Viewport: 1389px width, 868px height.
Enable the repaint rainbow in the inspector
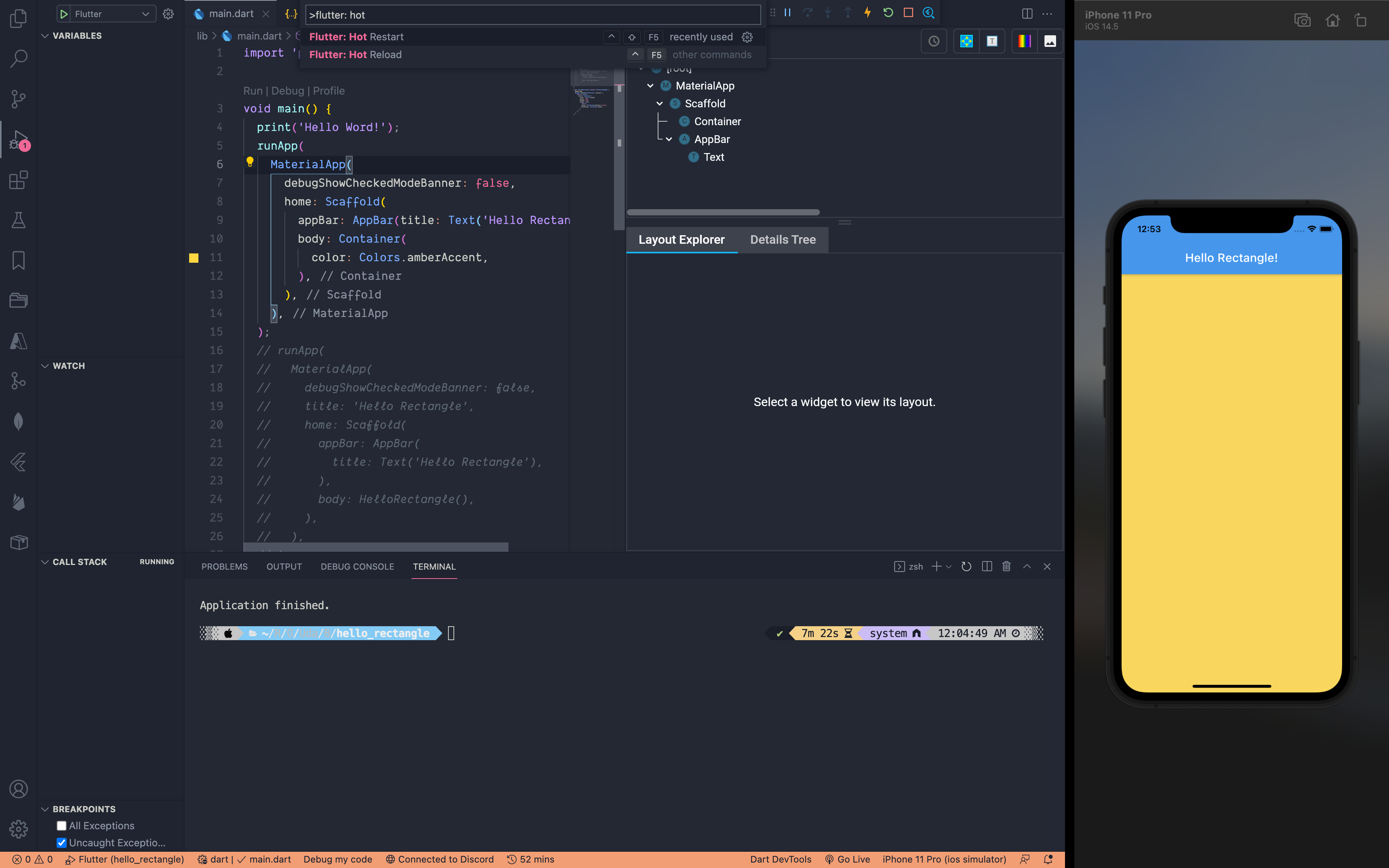[x=1025, y=41]
